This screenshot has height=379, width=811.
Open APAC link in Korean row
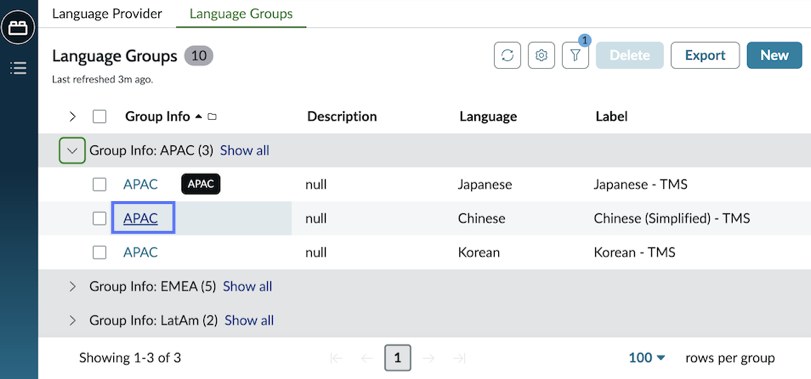[x=140, y=253]
